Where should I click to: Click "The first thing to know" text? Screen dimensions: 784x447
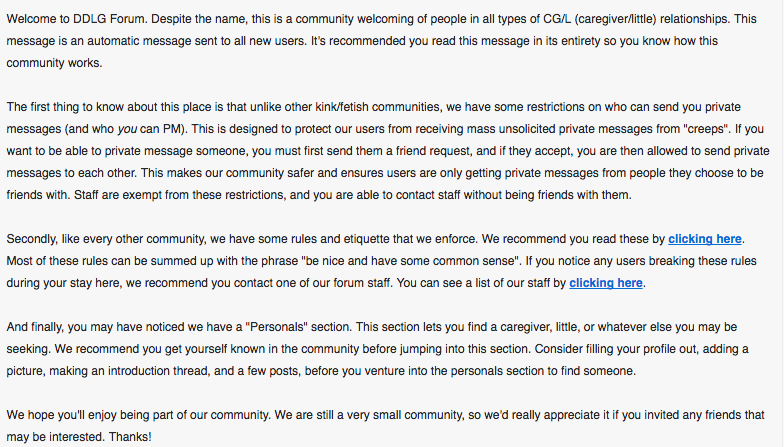tap(68, 107)
